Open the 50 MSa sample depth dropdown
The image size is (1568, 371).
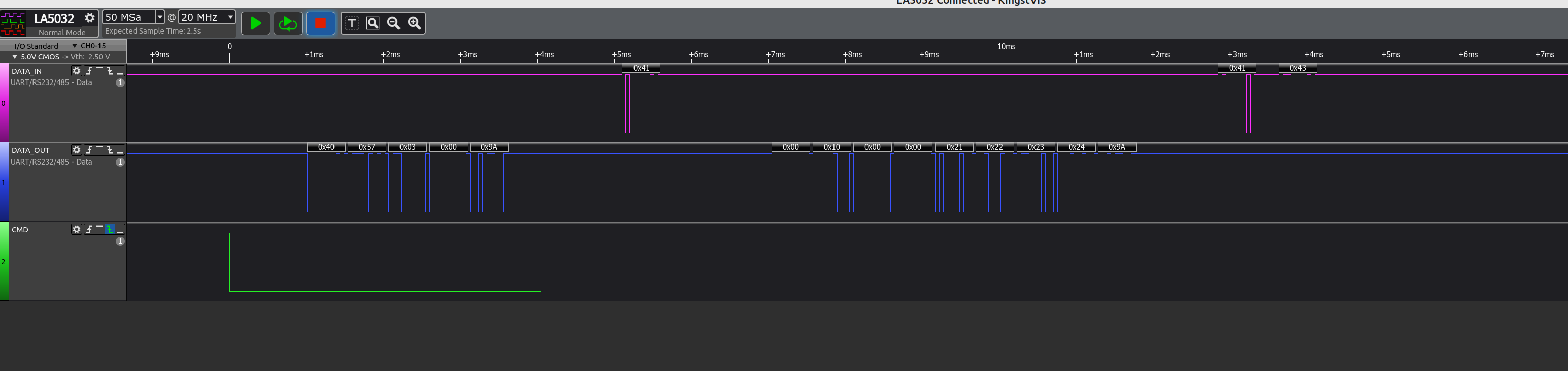point(160,17)
